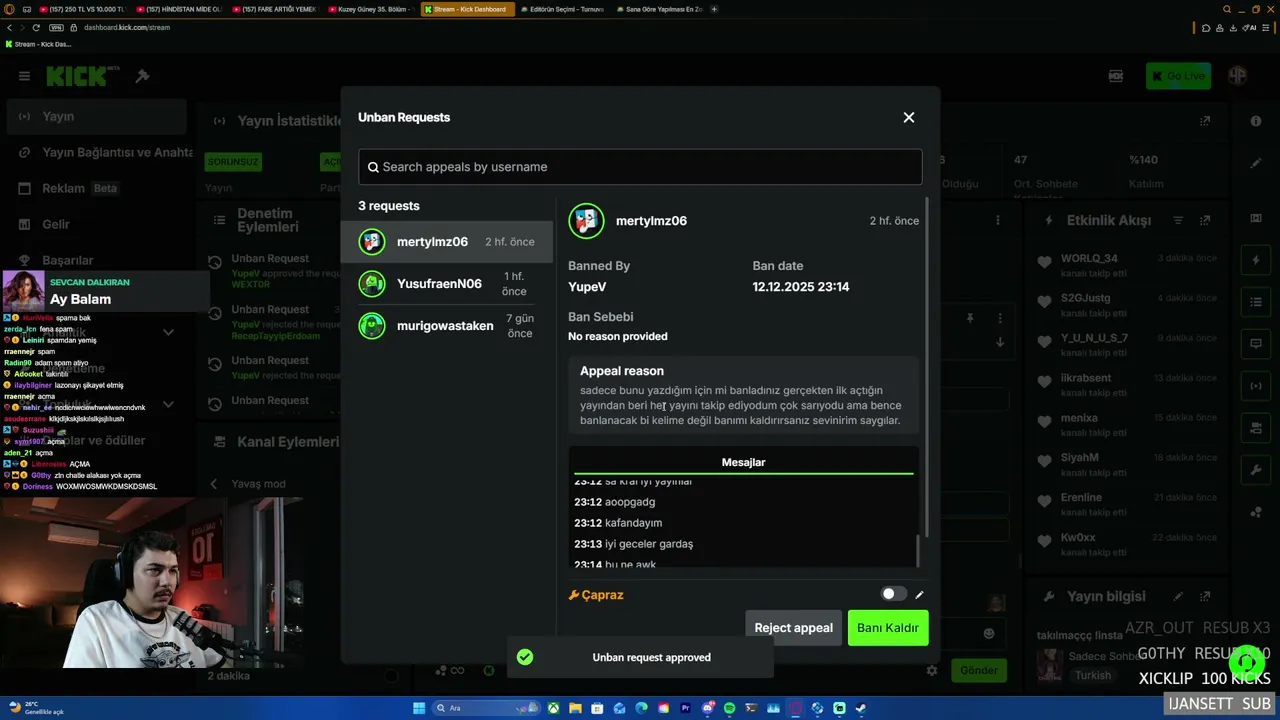Image resolution: width=1280 pixels, height=720 pixels.
Task: Close the Unban Requests dialog
Action: [909, 117]
